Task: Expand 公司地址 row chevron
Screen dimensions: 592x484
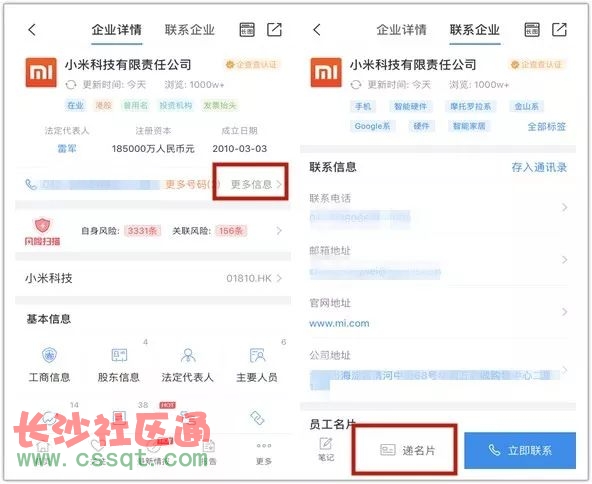Action: (564, 370)
